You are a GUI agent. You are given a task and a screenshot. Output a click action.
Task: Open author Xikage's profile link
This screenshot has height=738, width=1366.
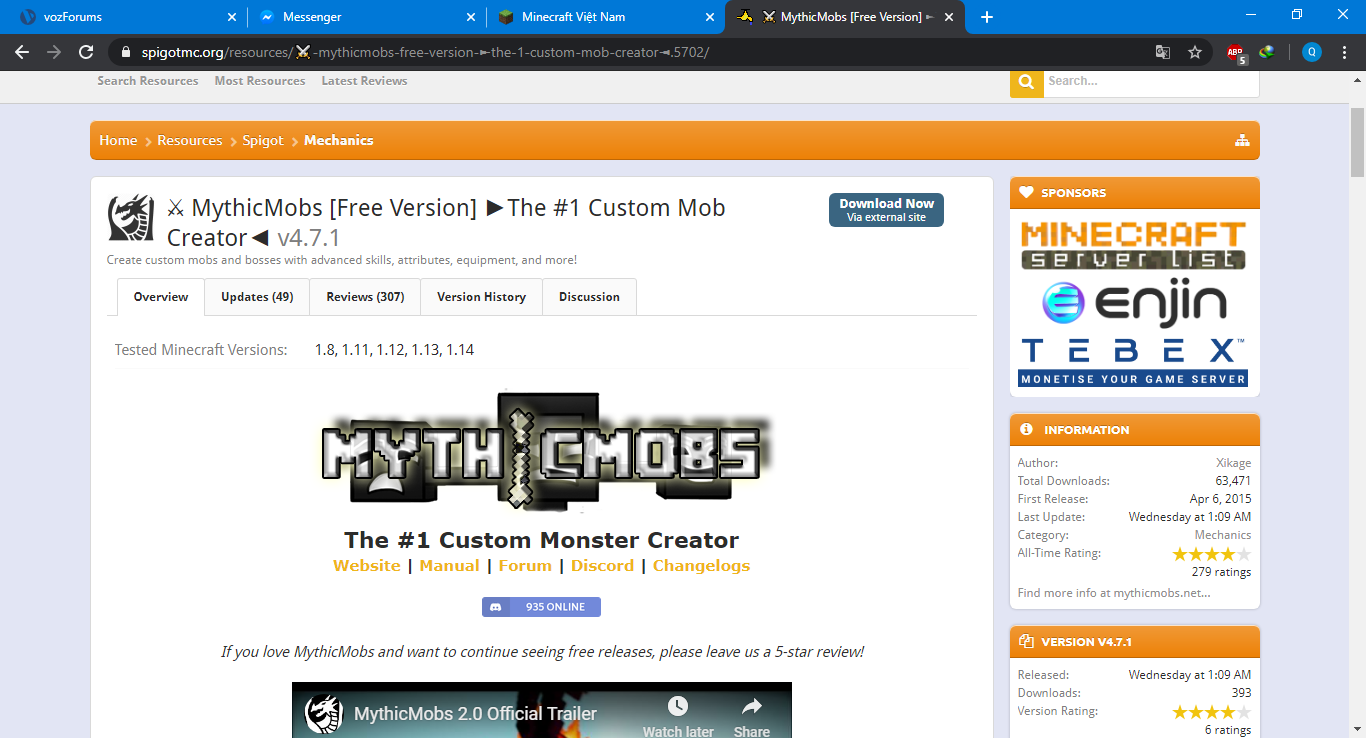(1233, 463)
